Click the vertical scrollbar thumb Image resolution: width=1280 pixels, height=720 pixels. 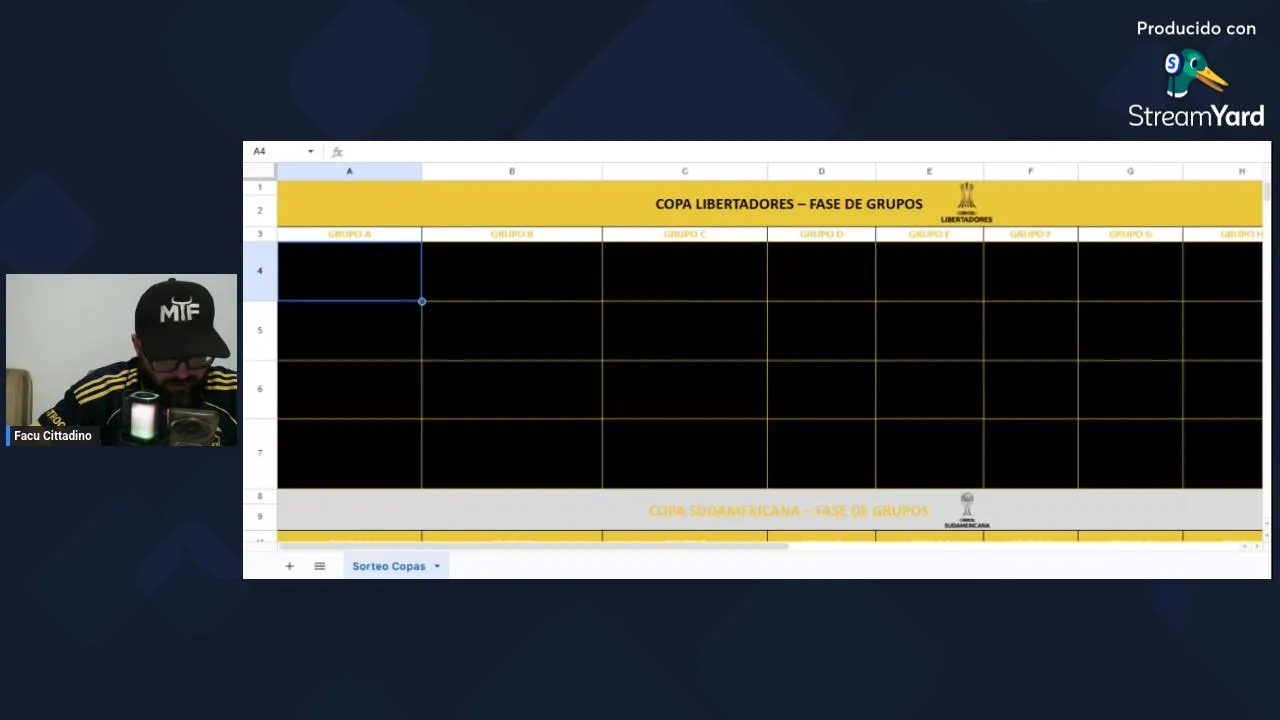coord(1267,191)
